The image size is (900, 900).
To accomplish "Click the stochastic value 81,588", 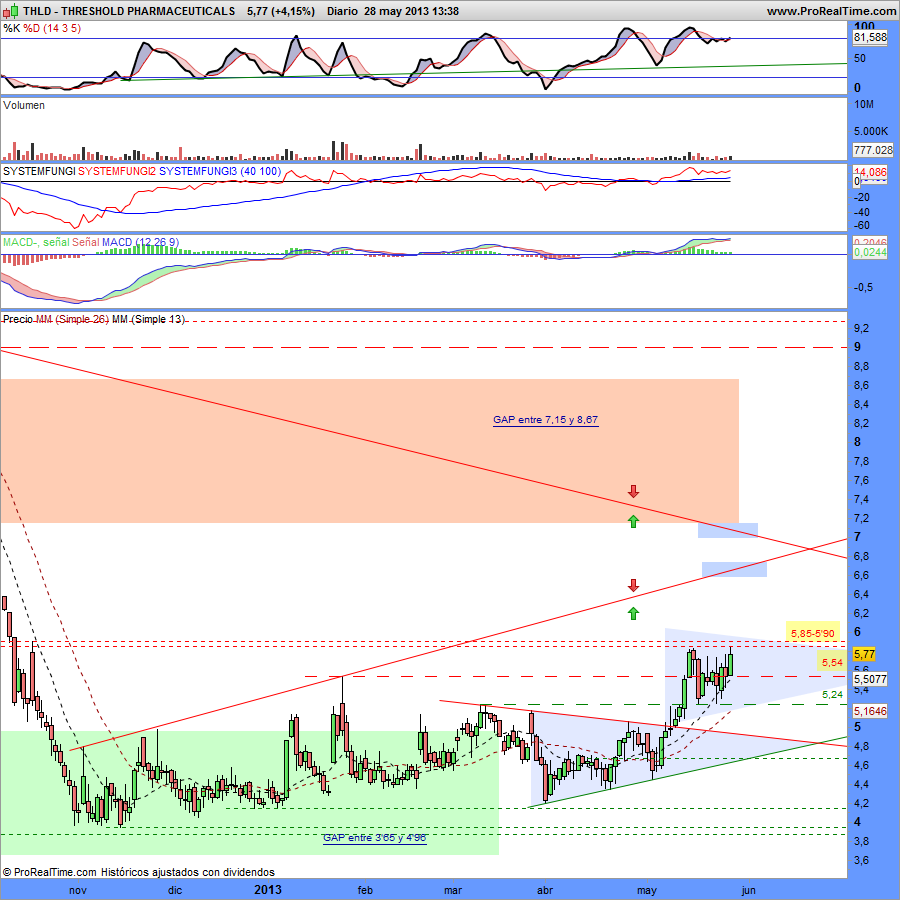I will (870, 37).
